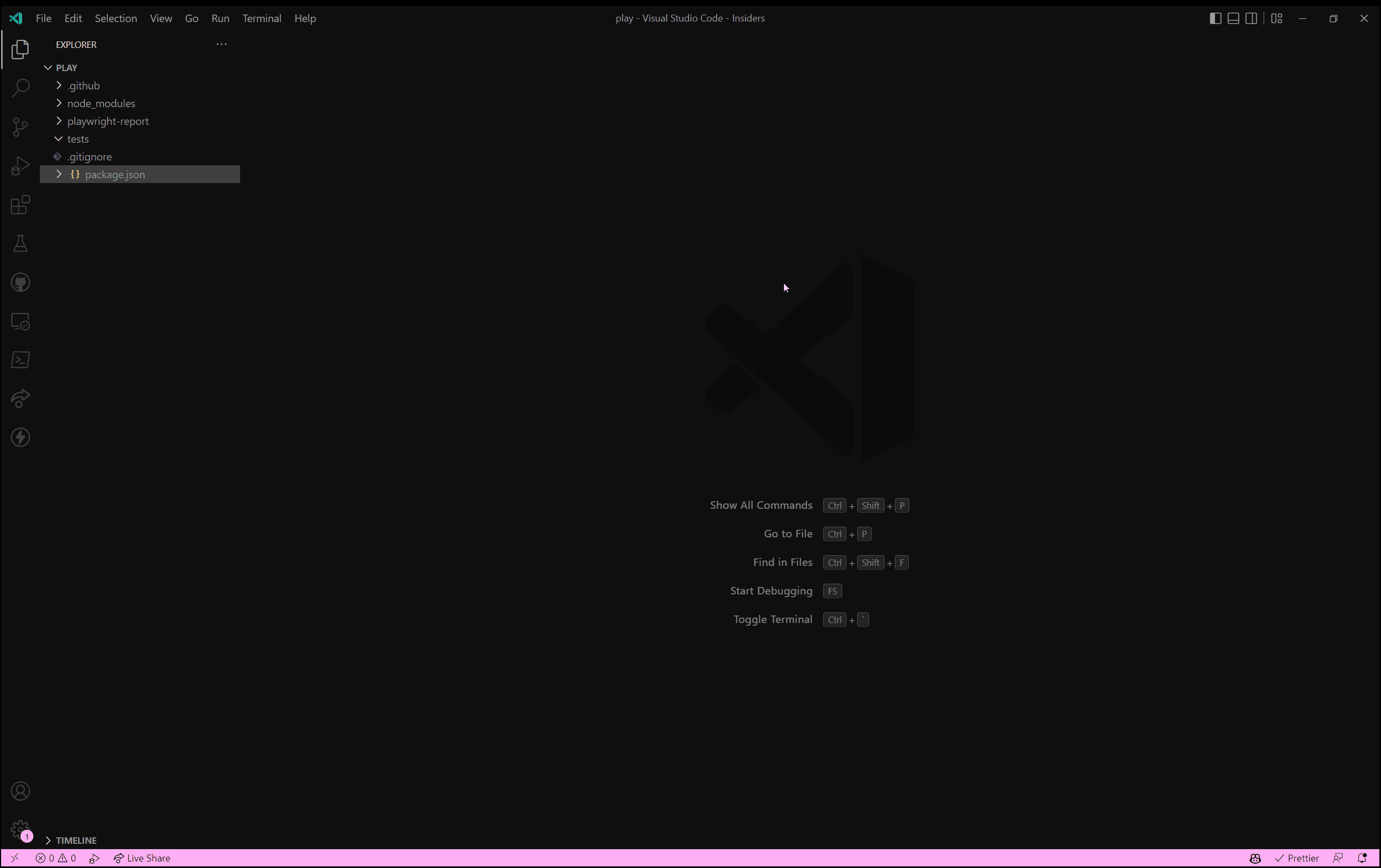Click the EXPLORER panel title
Screen dimensions: 1381x868
pos(76,45)
